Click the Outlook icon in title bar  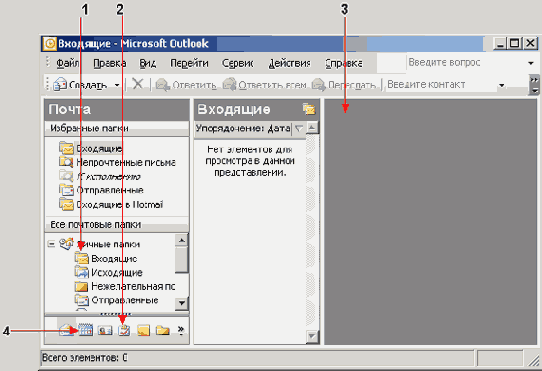click(50, 44)
